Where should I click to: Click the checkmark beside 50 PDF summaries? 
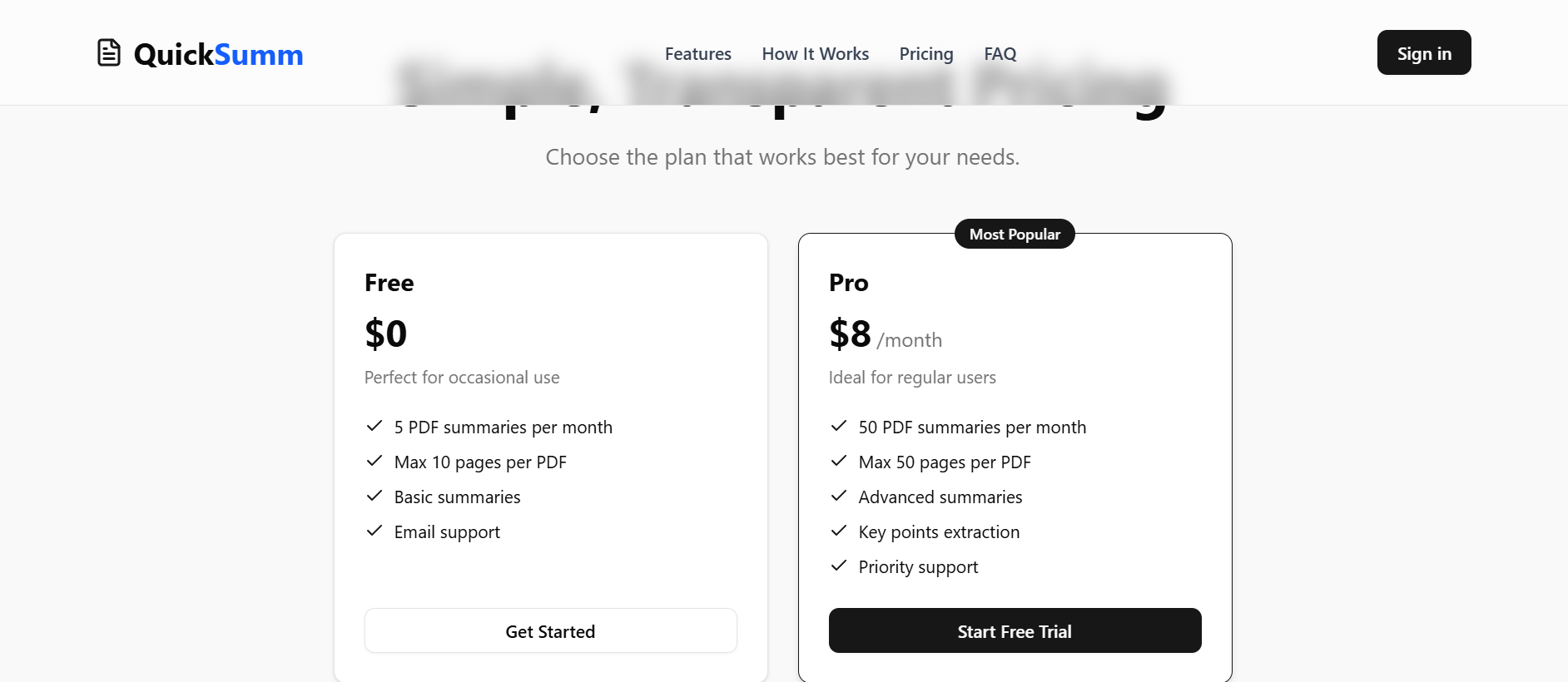[839, 426]
